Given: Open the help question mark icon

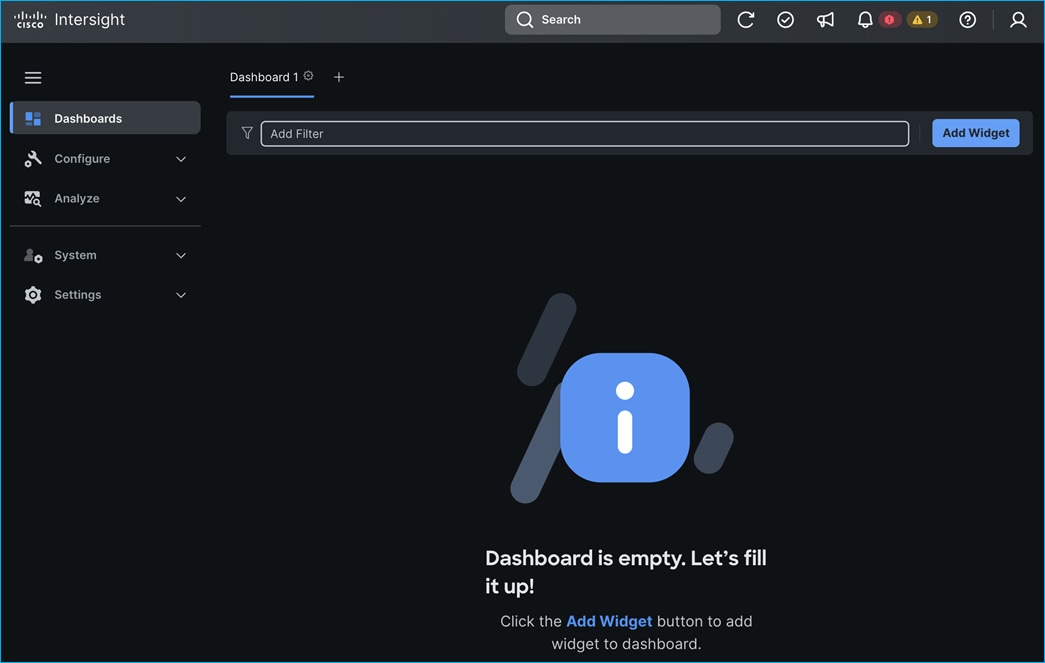Looking at the screenshot, I should pos(967,20).
